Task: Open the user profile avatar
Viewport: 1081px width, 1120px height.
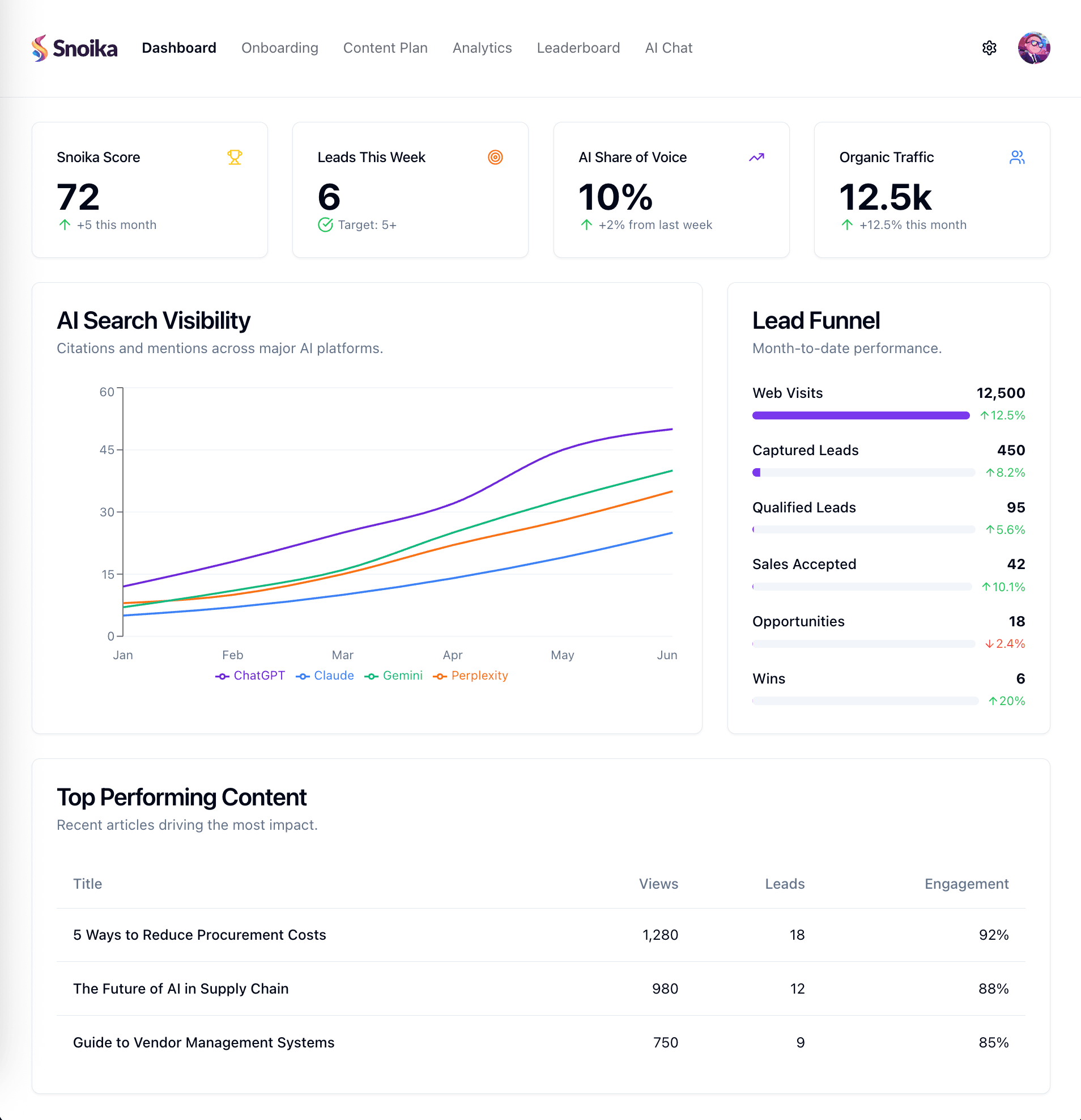Action: (1033, 48)
